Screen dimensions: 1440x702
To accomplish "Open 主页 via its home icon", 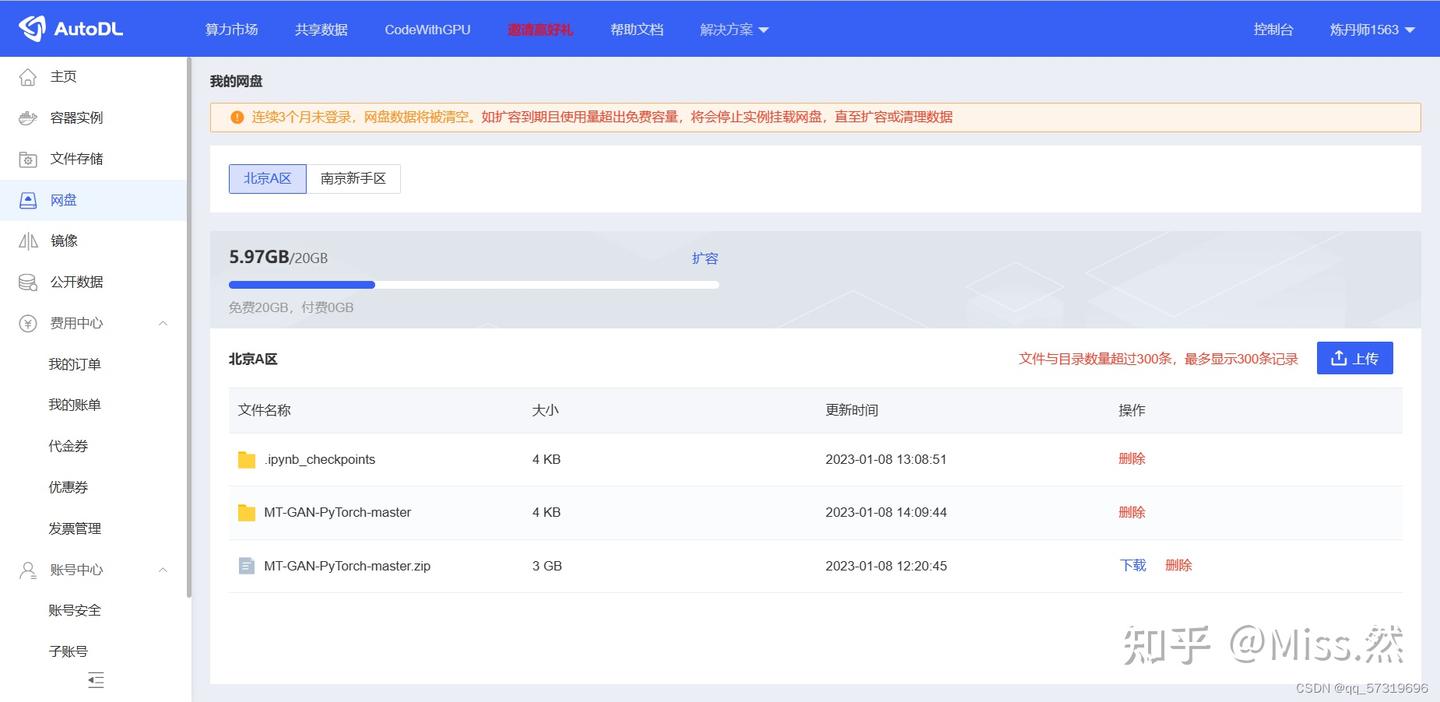I will point(28,76).
